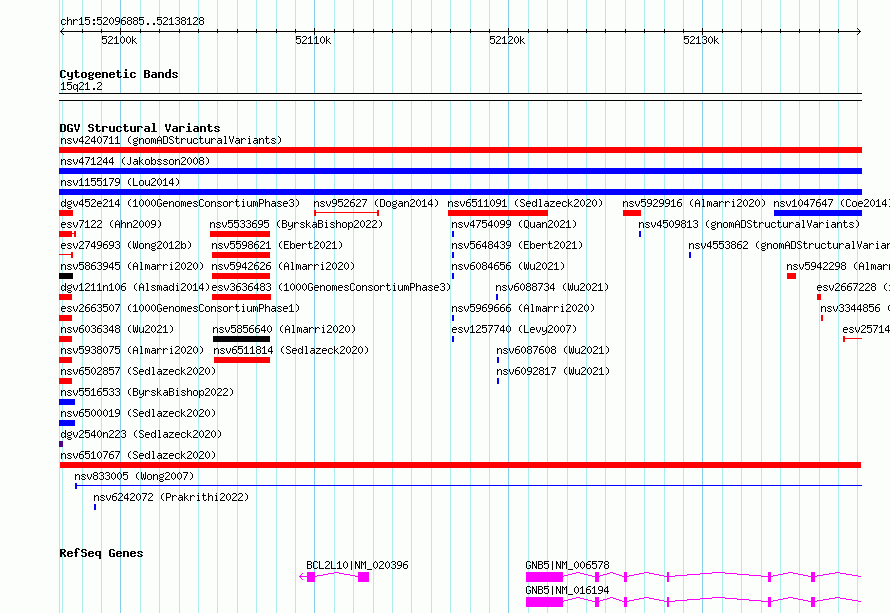Open nsv4509813 gnomADStructuralVariants label
890x613 pixels.
click(749, 224)
